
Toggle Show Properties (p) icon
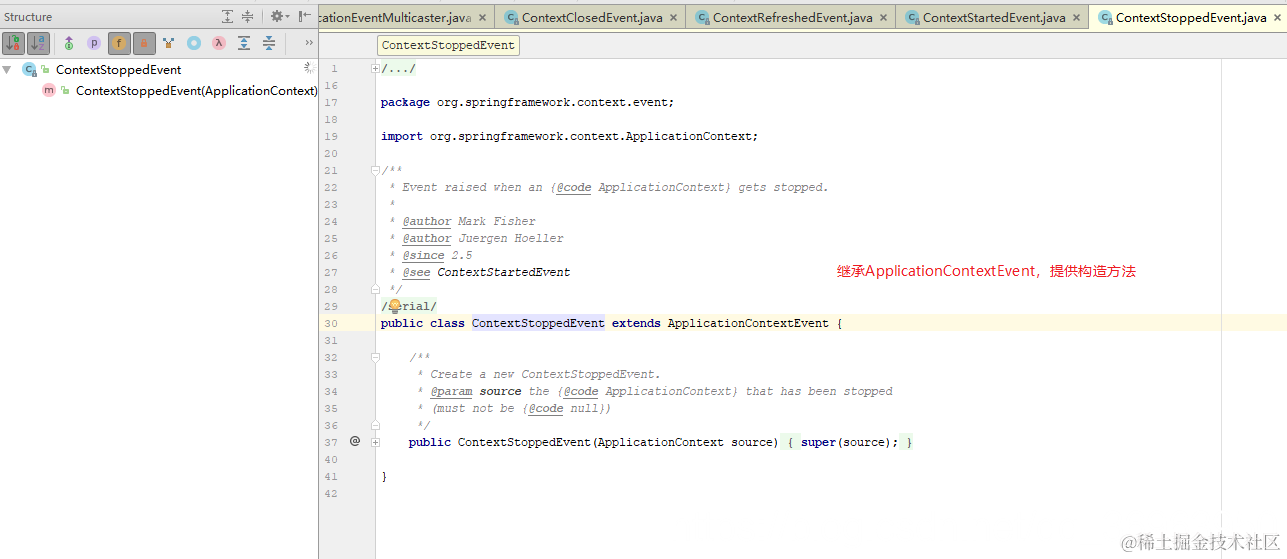94,43
